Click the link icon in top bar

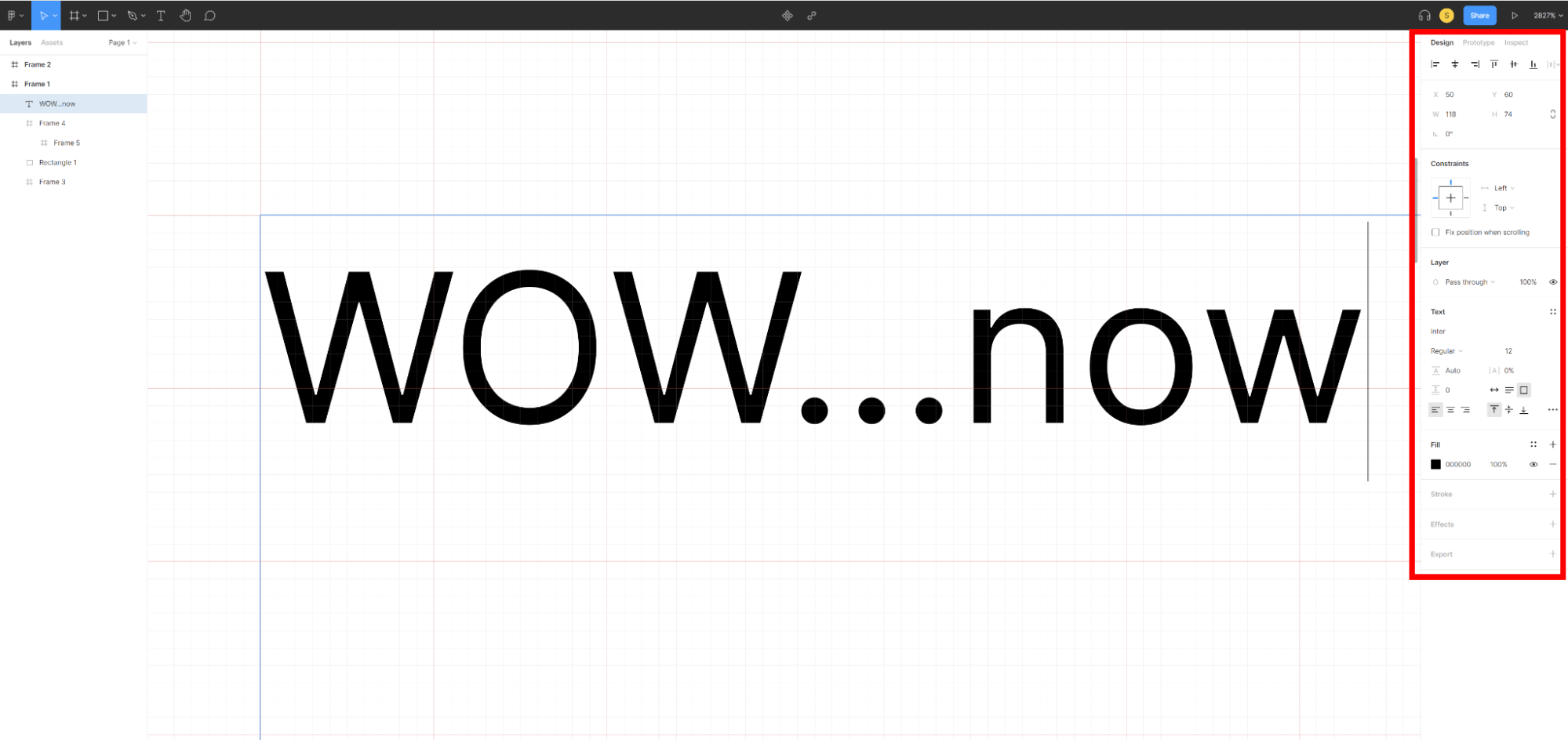point(812,15)
